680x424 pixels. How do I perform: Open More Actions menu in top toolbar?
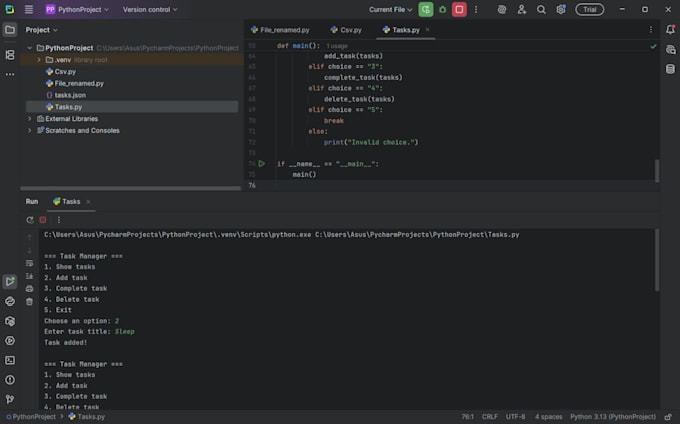[x=476, y=10]
